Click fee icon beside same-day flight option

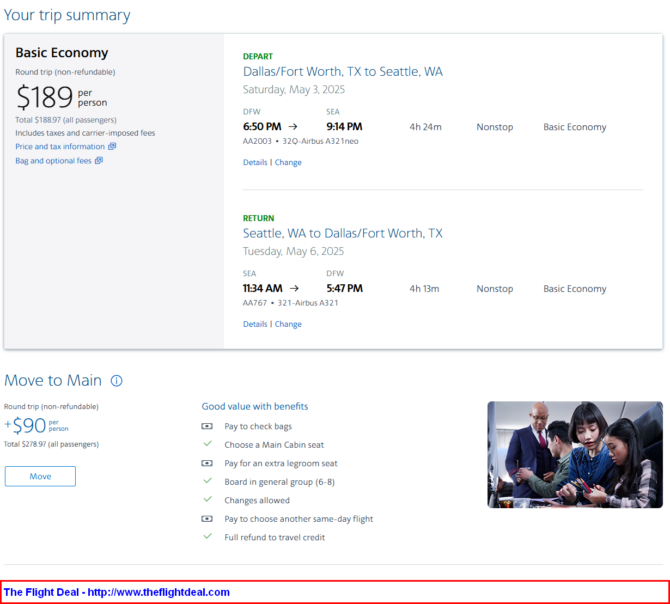click(x=207, y=519)
